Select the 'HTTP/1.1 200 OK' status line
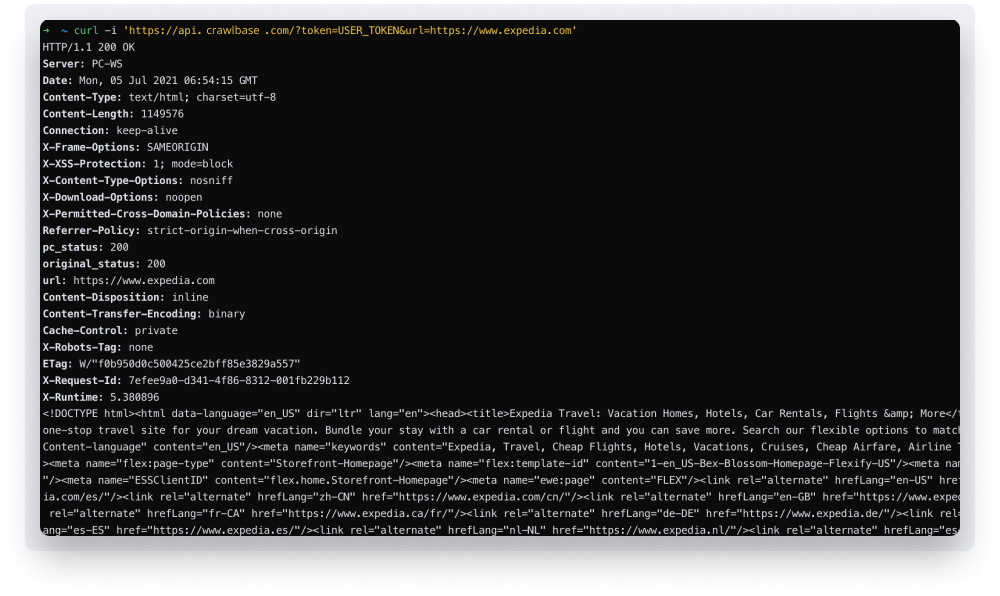The height and width of the screenshot is (596, 1000). coord(89,47)
